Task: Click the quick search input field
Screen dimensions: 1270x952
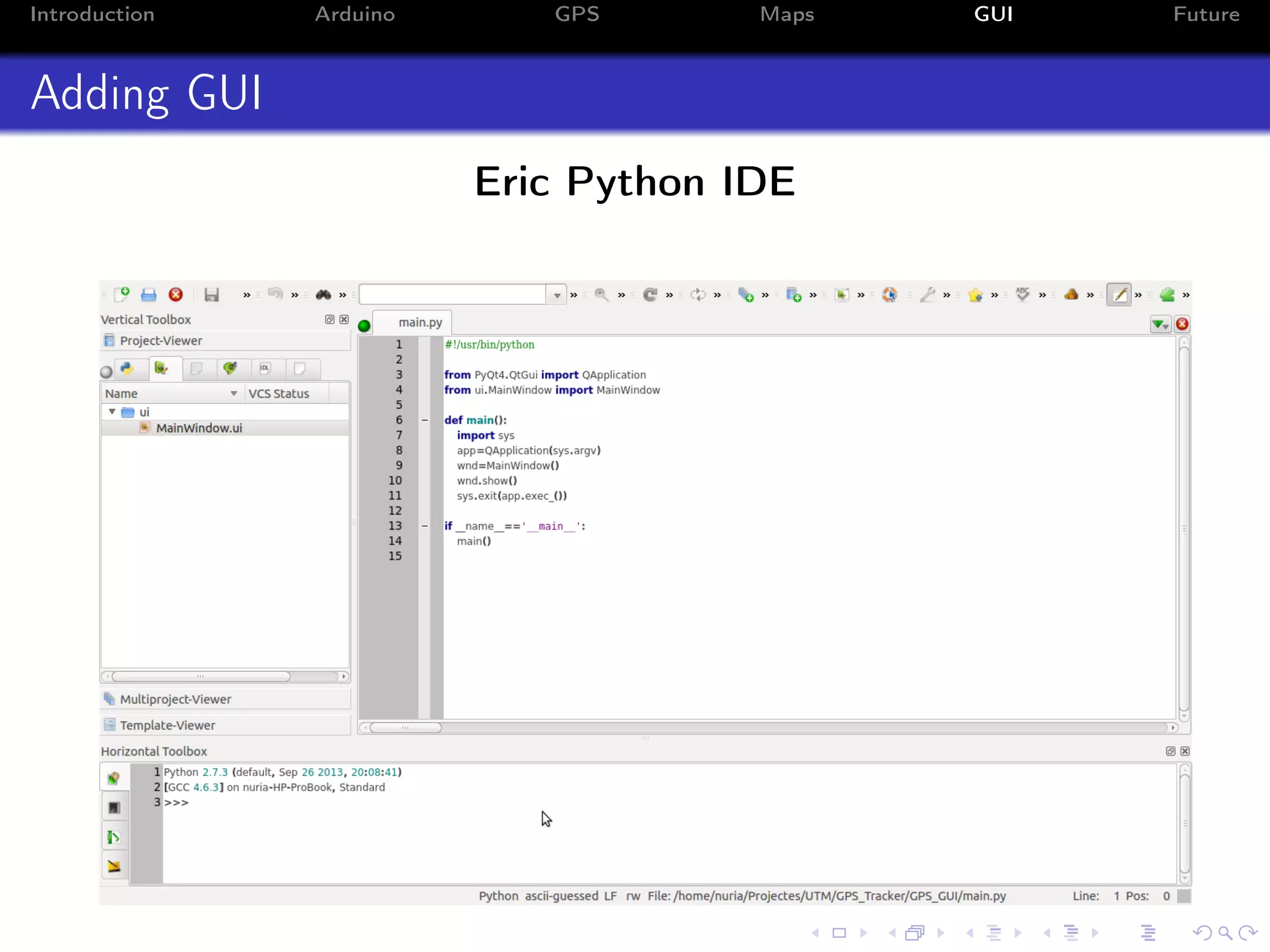Action: [x=453, y=294]
